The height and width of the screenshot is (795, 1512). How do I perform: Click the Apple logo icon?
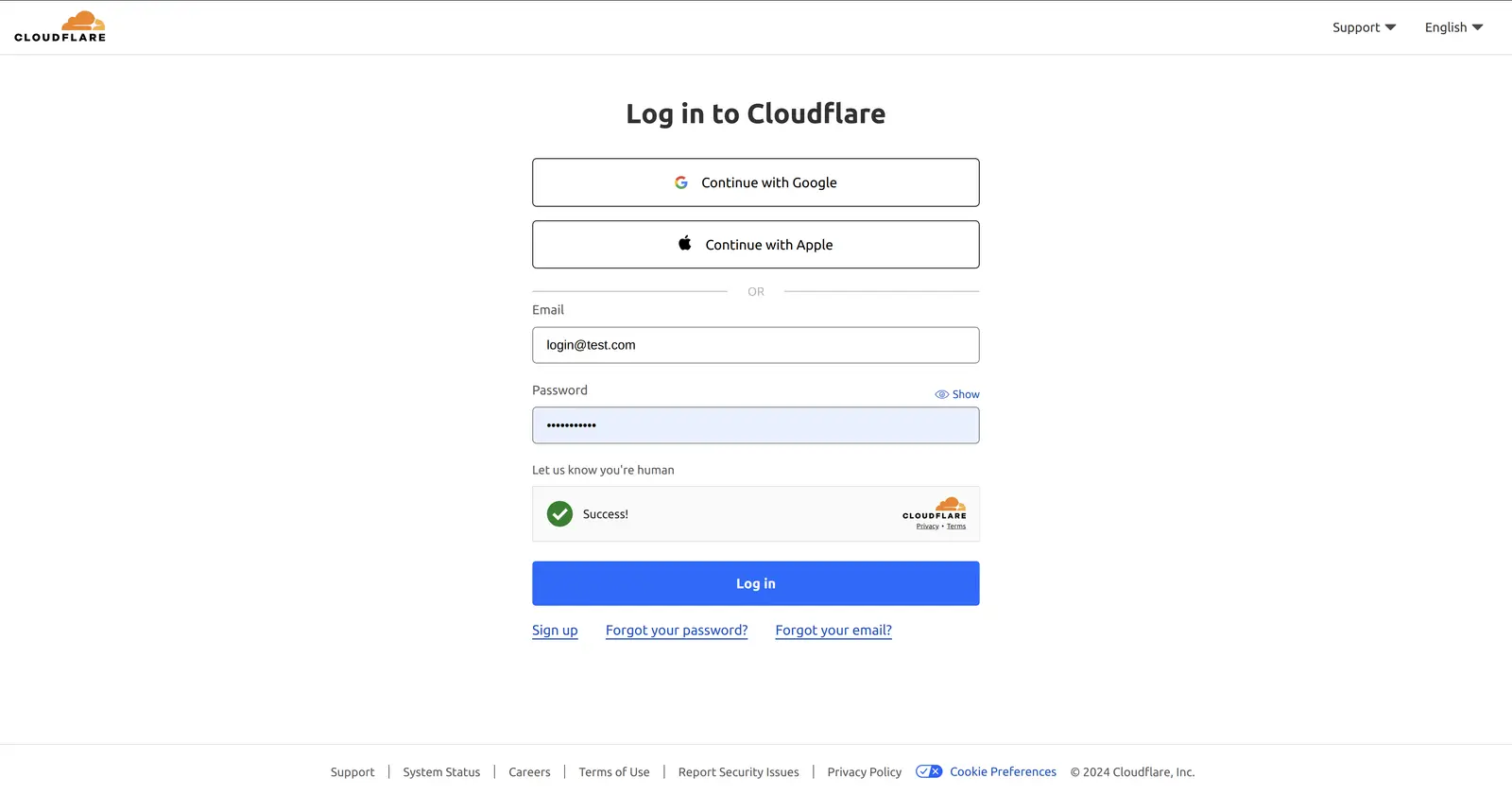(x=685, y=243)
